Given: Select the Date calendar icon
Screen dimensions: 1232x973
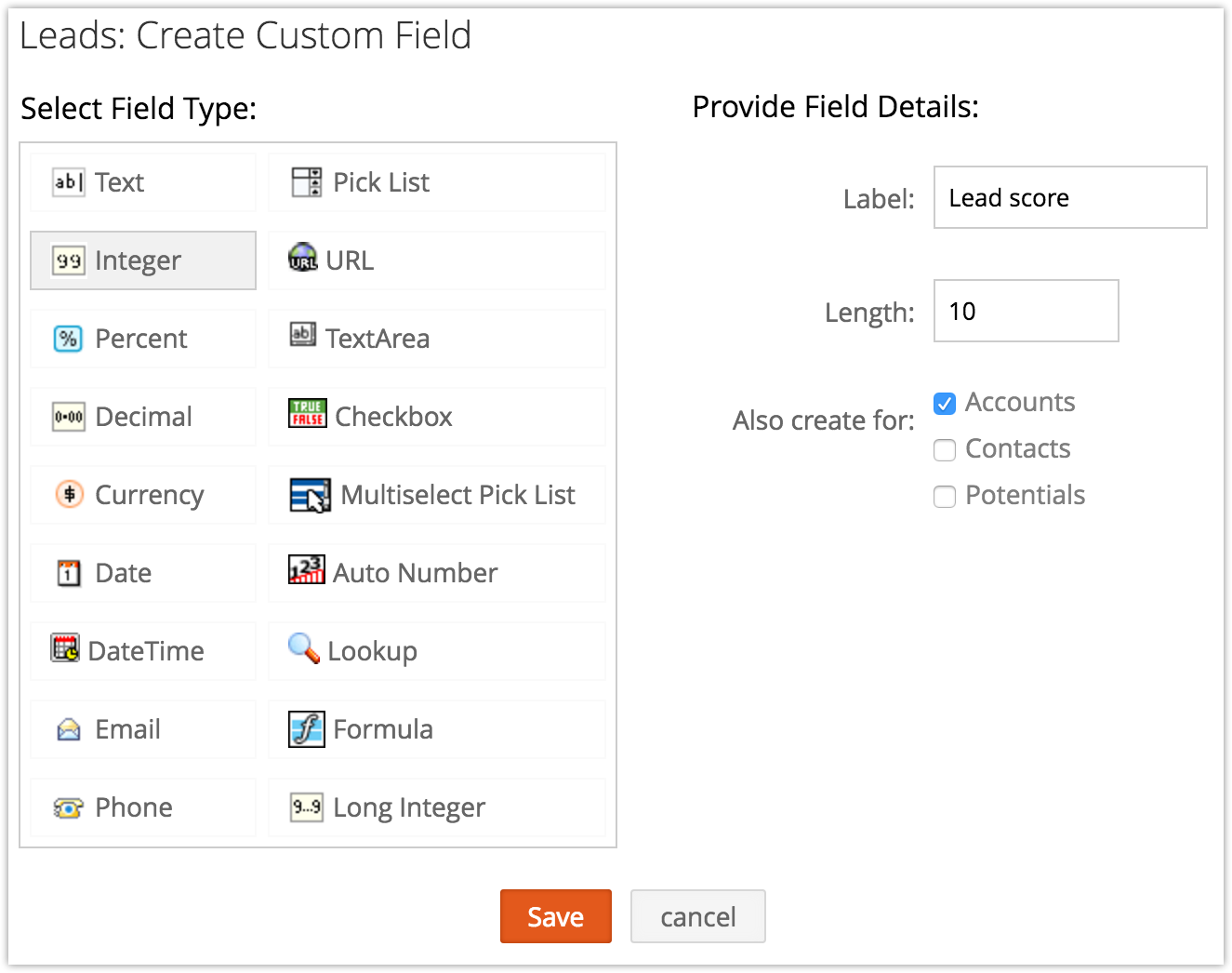Looking at the screenshot, I should coord(69,573).
